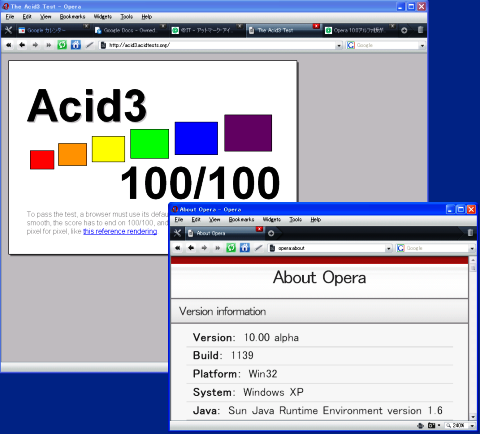Go back in About Opera window
The image size is (480, 434).
[191, 248]
